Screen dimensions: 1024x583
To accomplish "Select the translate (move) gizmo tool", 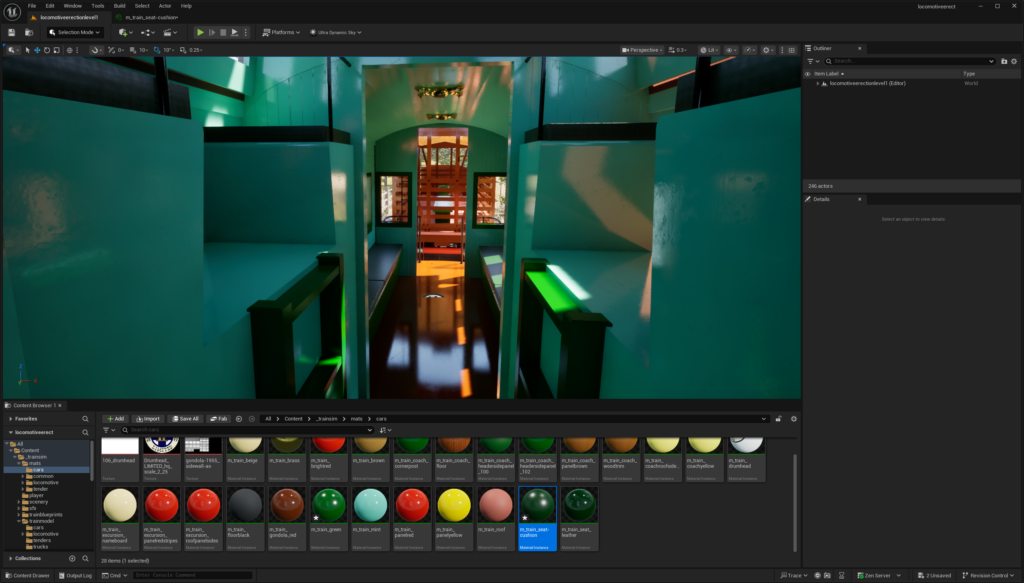I will click(37, 50).
